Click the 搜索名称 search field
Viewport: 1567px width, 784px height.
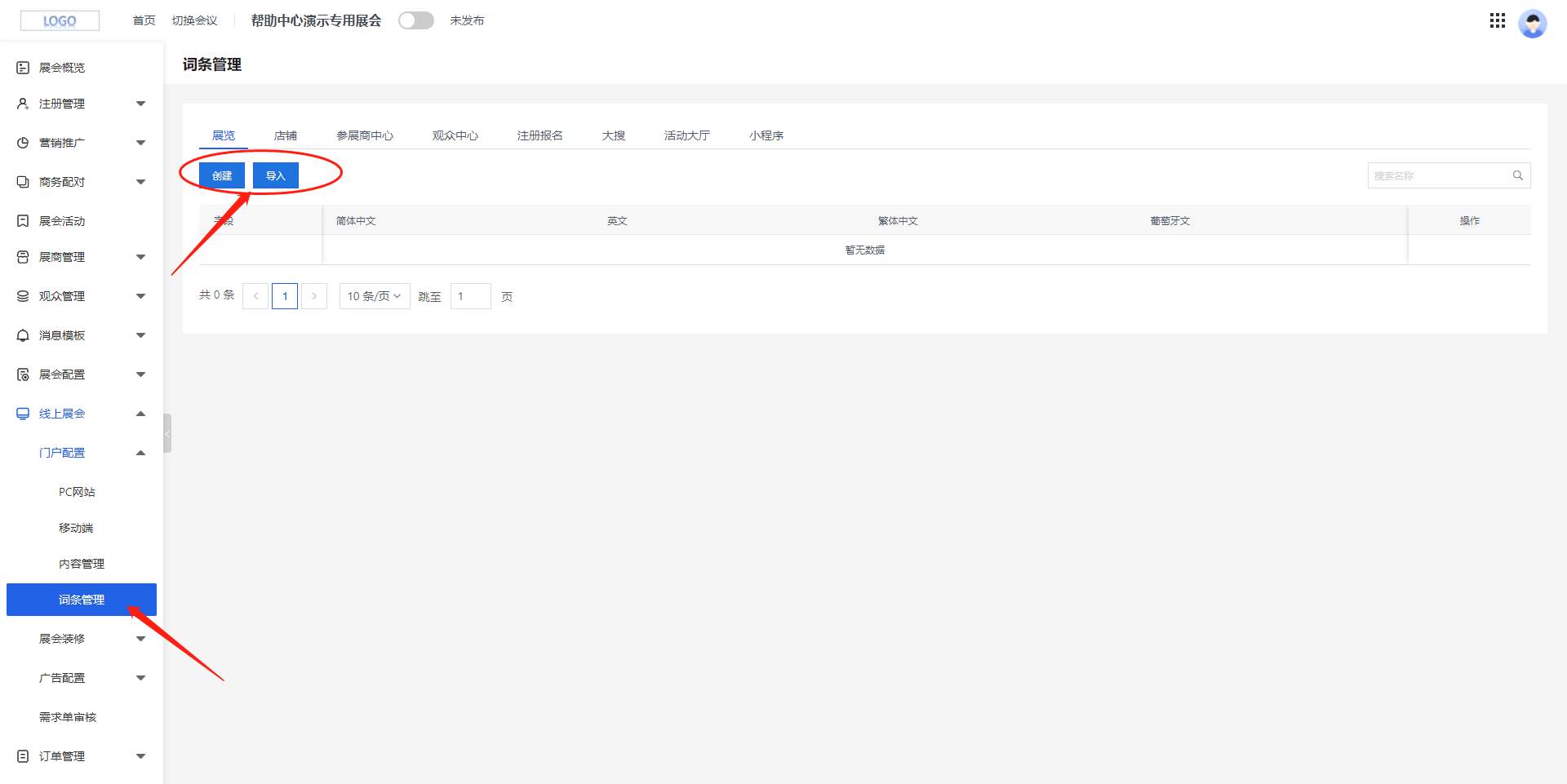1436,175
